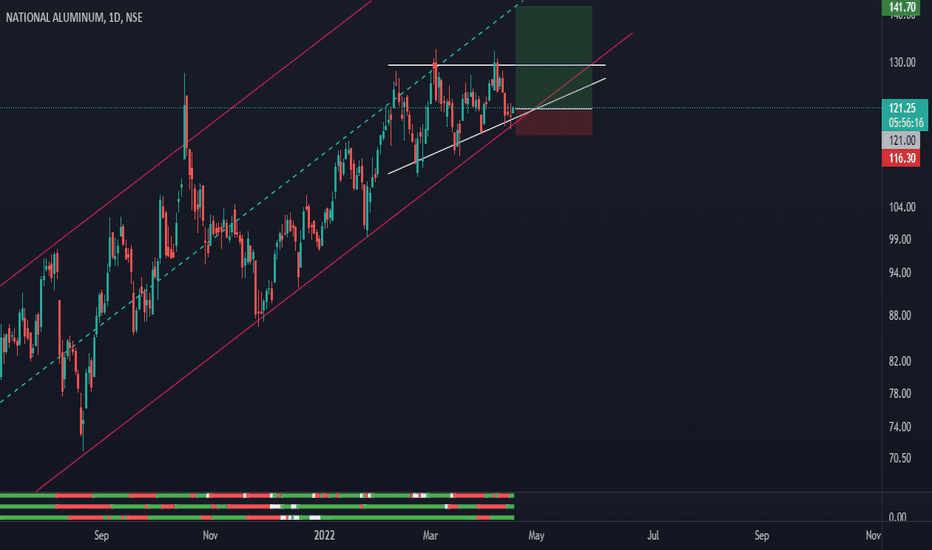
Task: Click the 130.00 price axis label
Action: click(x=902, y=62)
